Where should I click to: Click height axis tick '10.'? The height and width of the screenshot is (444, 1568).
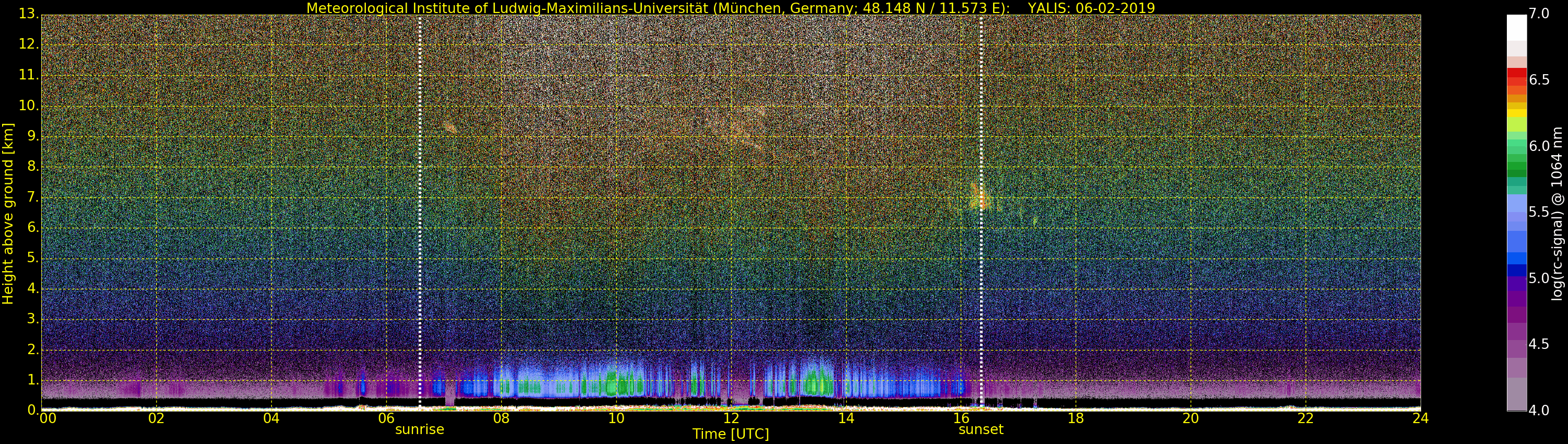[29, 105]
